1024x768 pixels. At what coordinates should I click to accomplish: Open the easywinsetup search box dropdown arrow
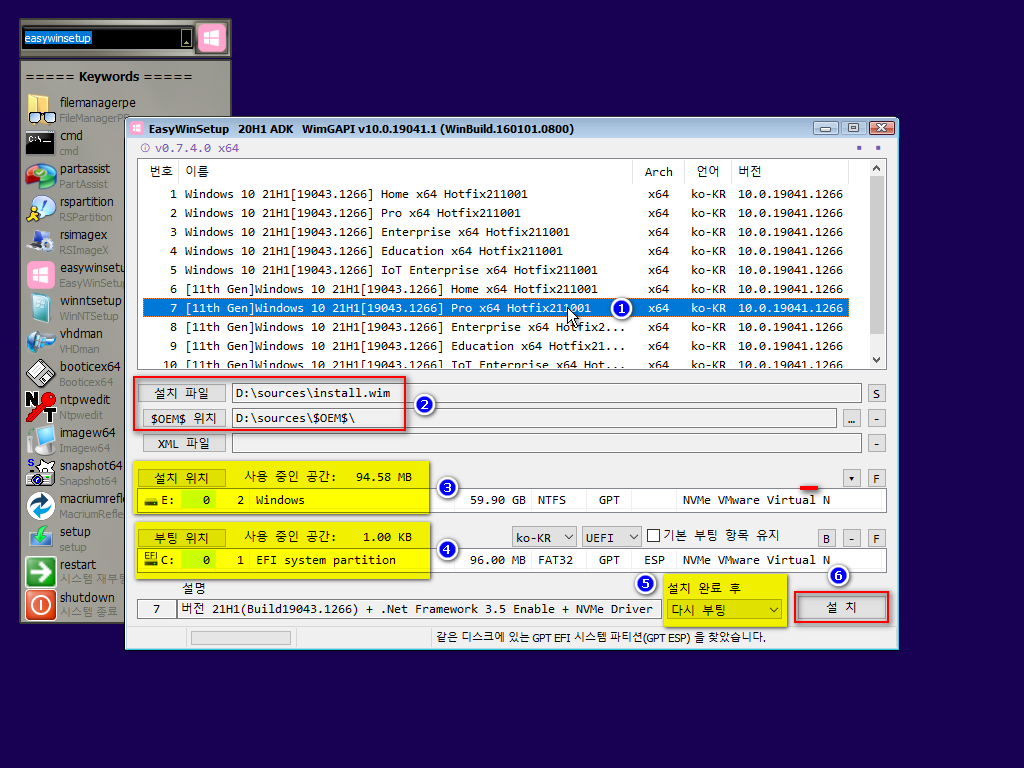pyautogui.click(x=186, y=39)
